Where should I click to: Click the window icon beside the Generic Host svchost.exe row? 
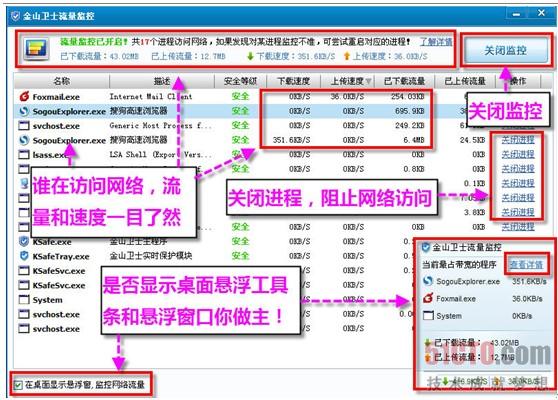(24, 126)
